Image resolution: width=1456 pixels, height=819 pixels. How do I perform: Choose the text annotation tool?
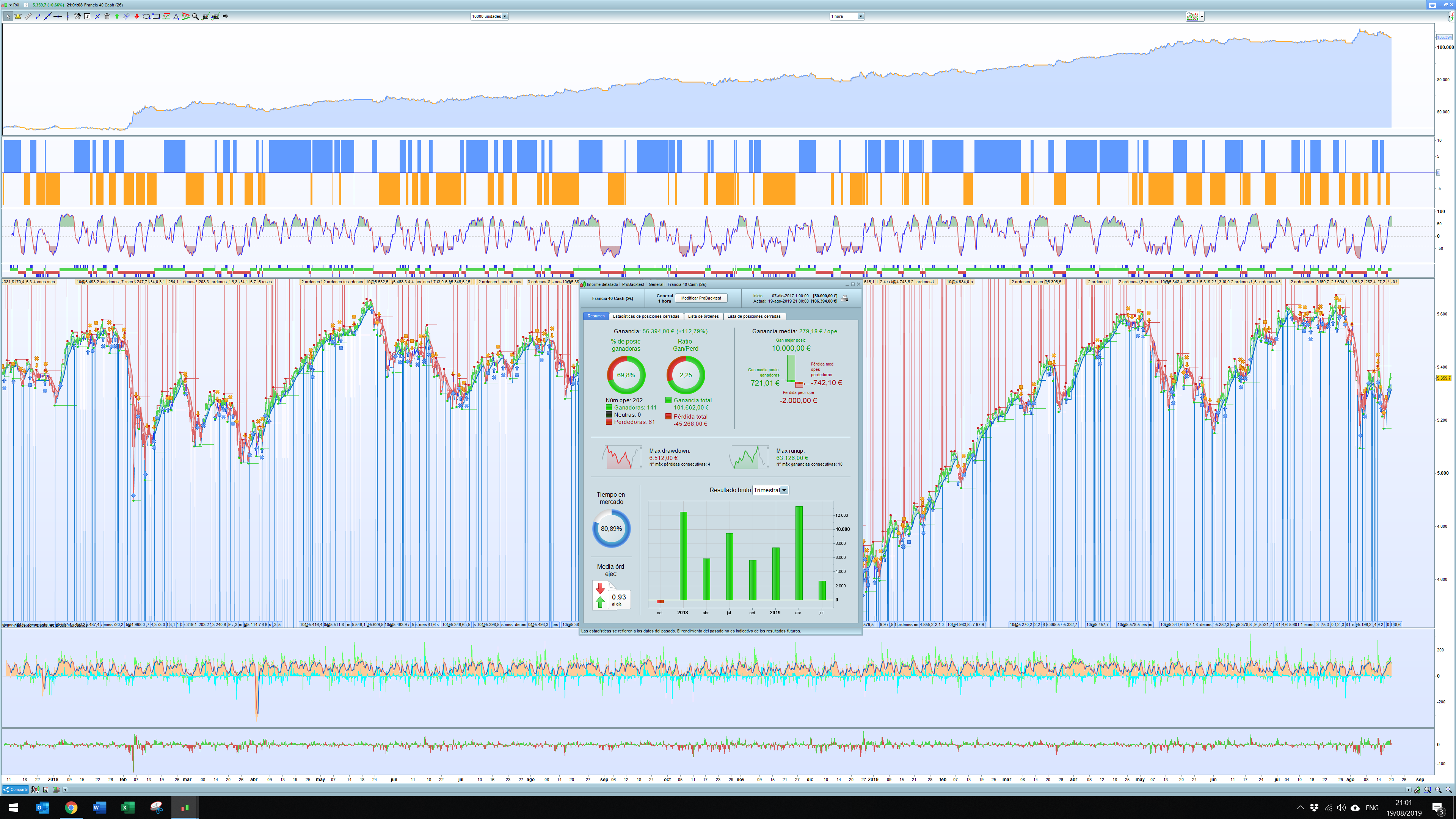(87, 16)
